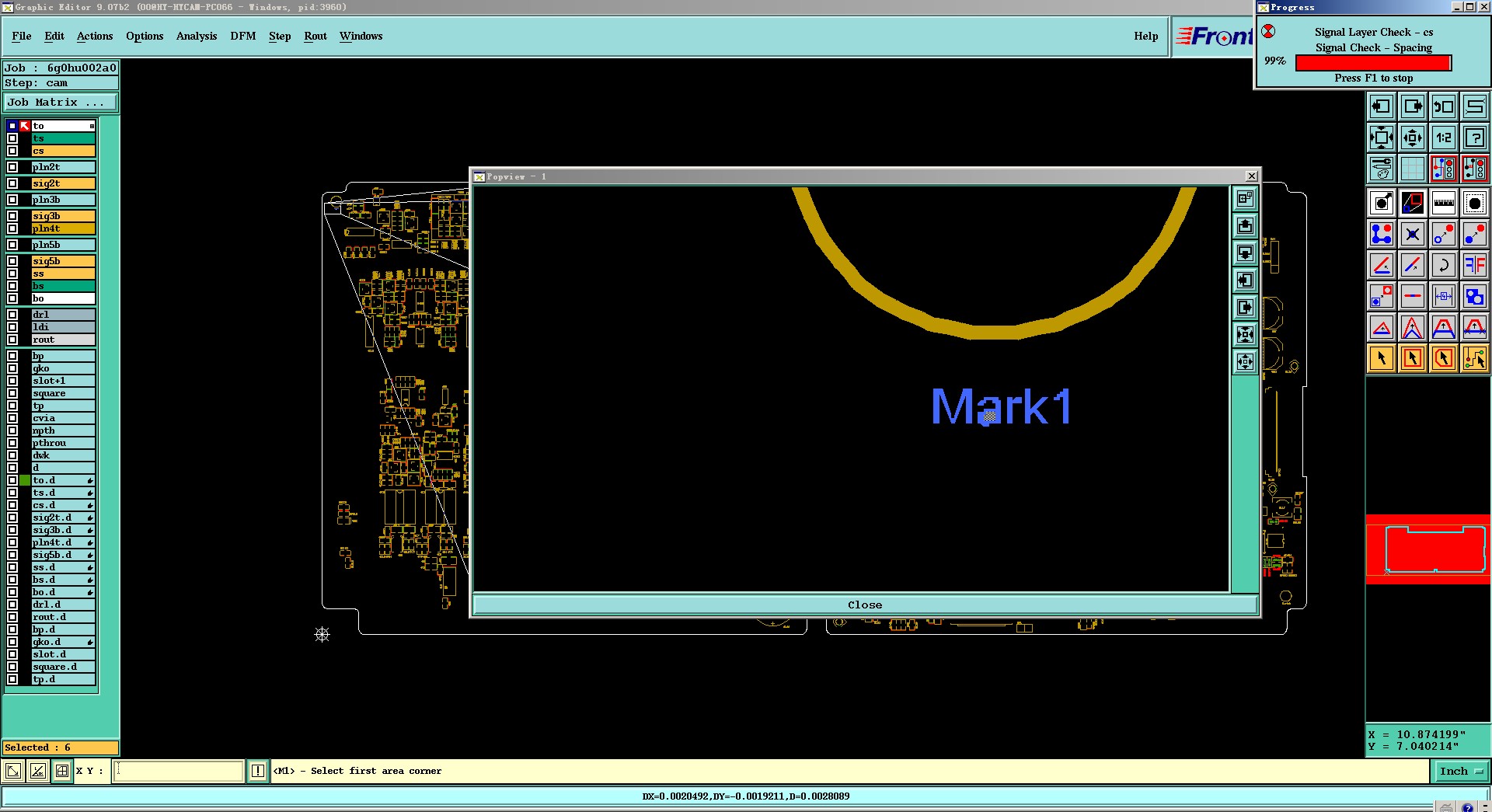Open the Inch units dropdown
The height and width of the screenshot is (812, 1492).
coord(1461,771)
